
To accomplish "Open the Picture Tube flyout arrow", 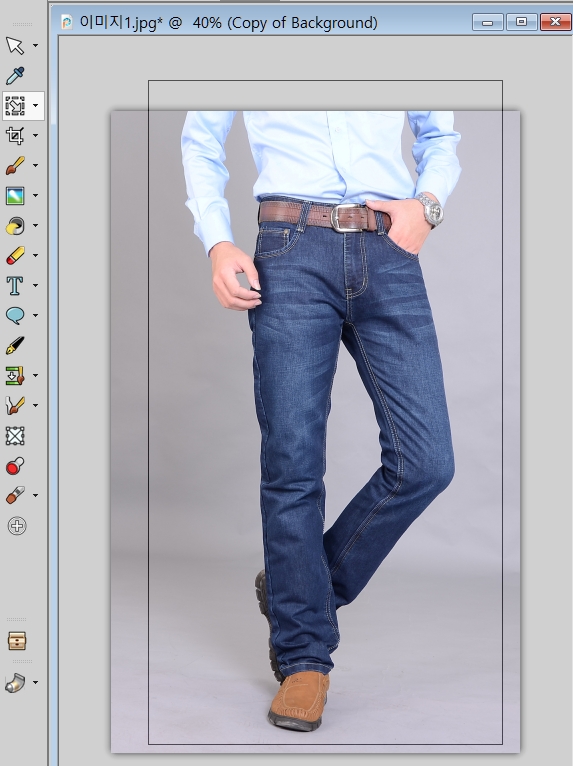I will 36,682.
